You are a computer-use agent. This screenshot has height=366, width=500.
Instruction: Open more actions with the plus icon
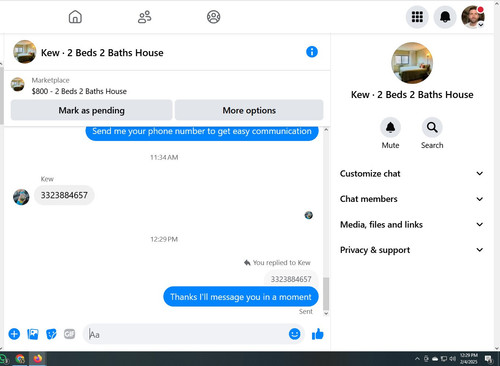pyautogui.click(x=14, y=334)
